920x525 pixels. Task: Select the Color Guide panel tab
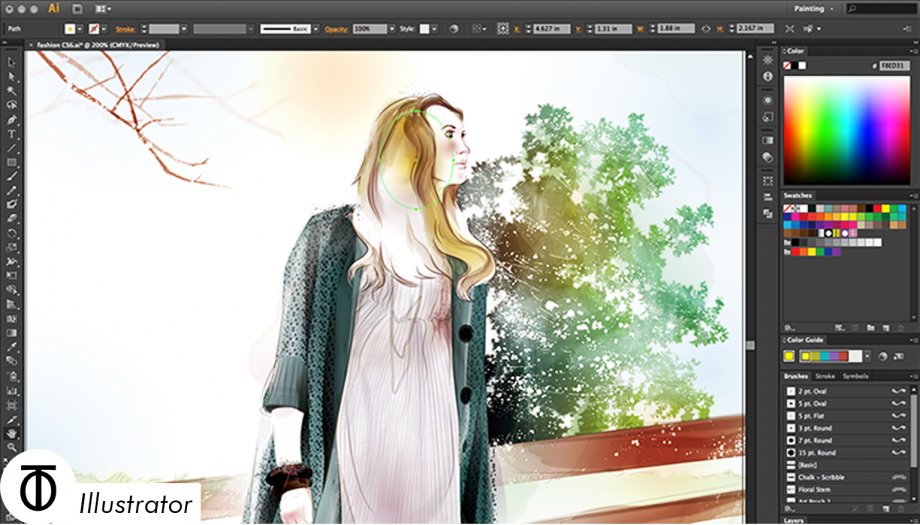point(805,340)
